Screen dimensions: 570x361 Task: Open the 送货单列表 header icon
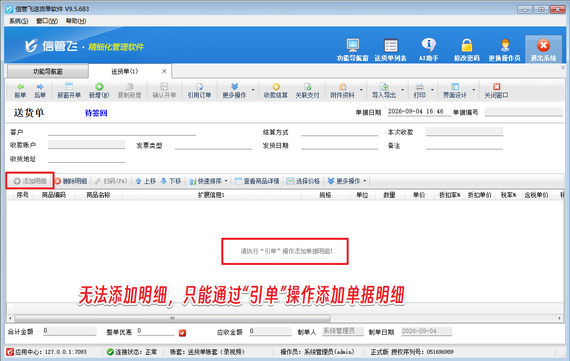390,49
